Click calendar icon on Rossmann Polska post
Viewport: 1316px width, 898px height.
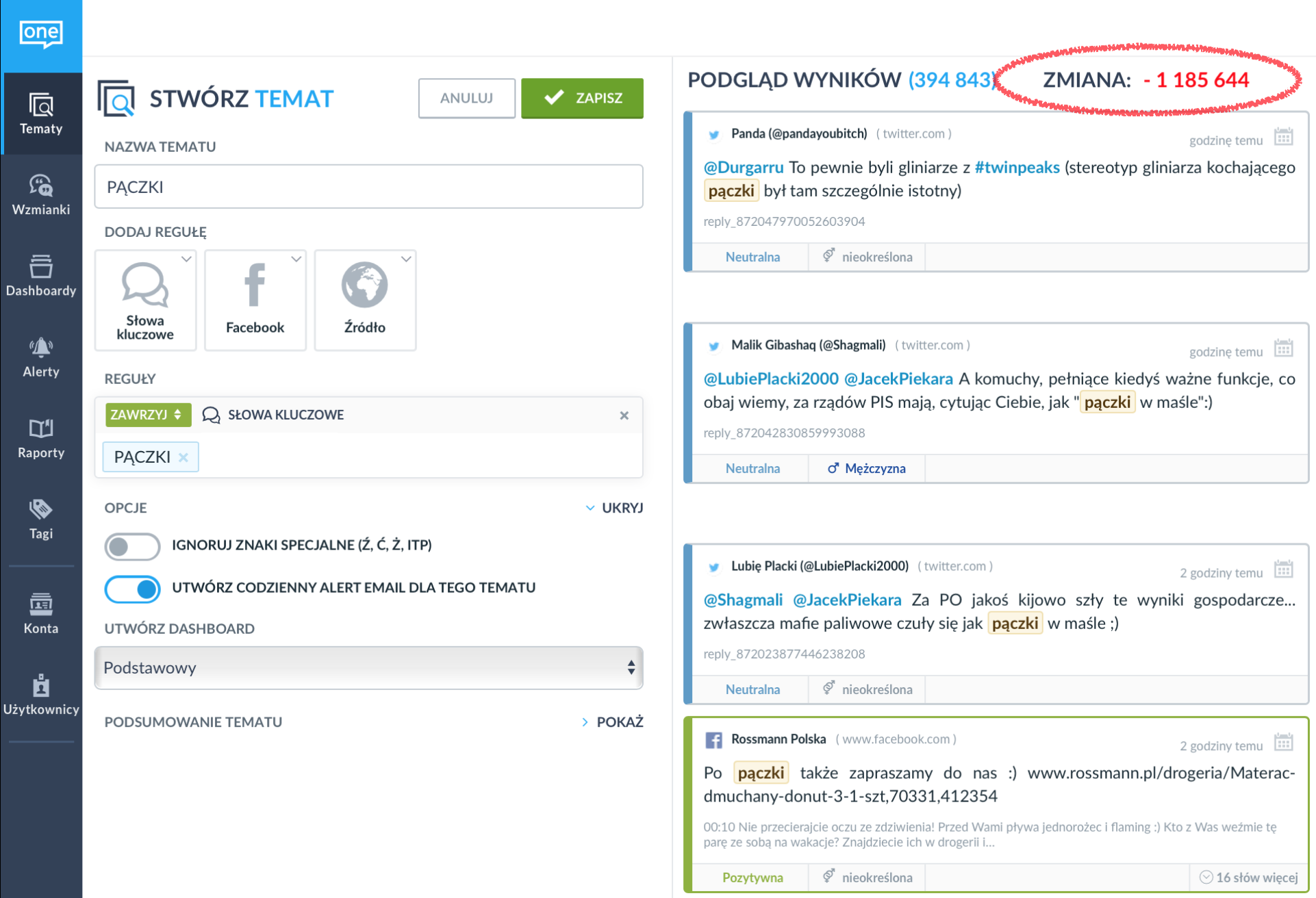coord(1283,742)
